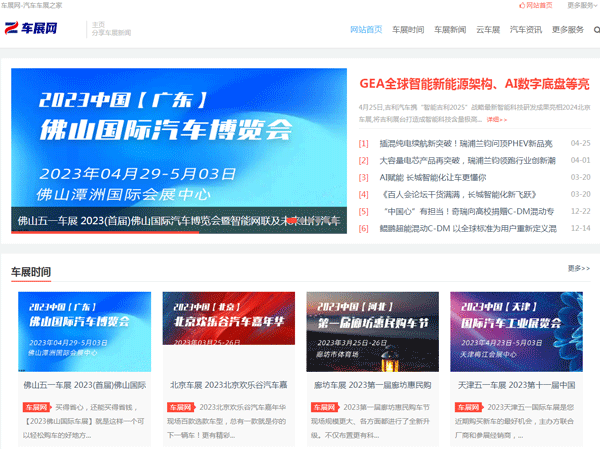Click date 12-22 in the news list

(580, 211)
